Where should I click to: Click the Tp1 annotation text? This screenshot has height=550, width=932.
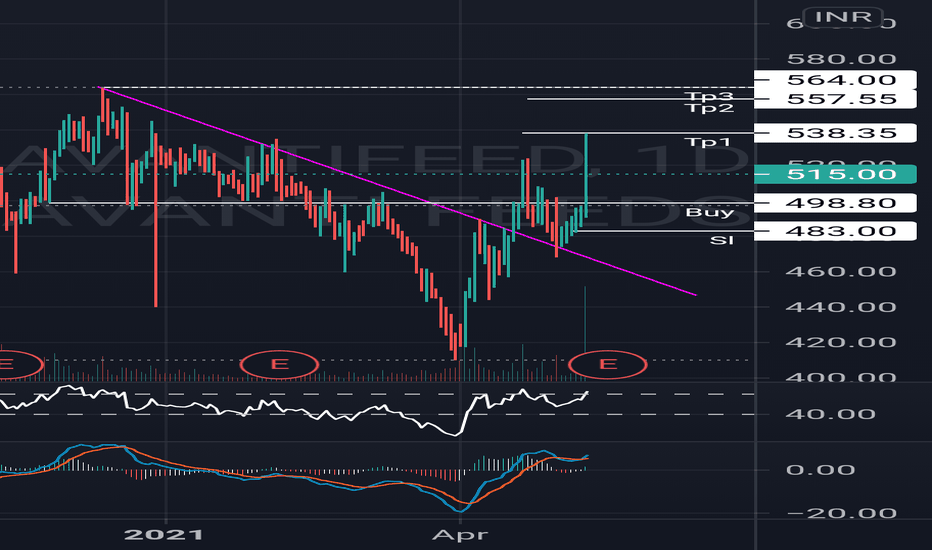click(707, 142)
